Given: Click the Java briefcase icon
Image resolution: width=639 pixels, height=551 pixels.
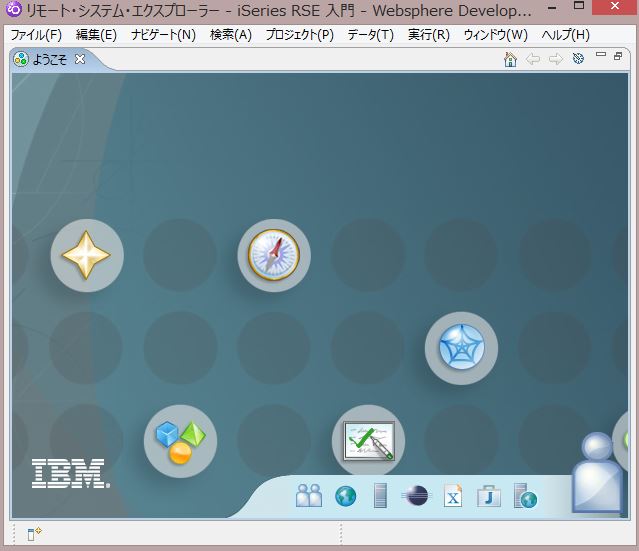Looking at the screenshot, I should point(489,496).
